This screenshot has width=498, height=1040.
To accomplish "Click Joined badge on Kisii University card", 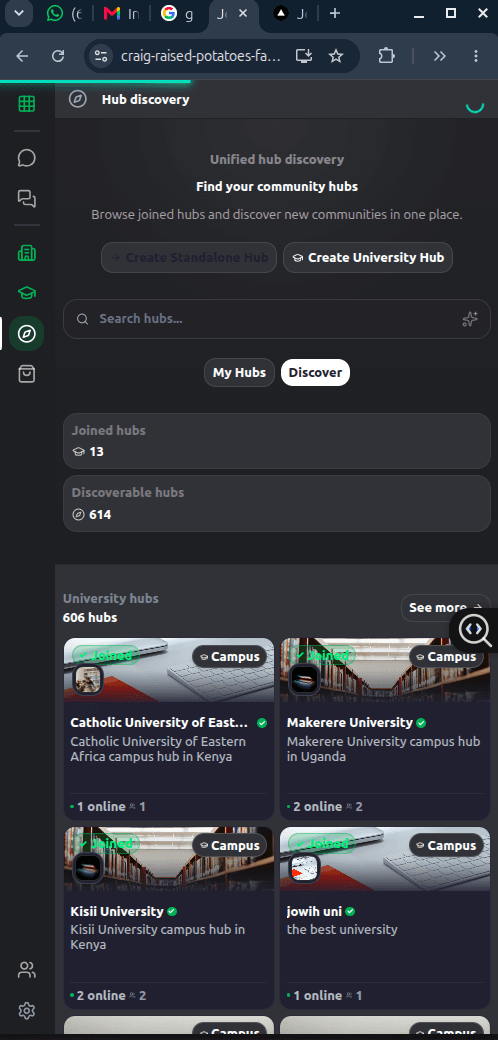I will click(x=106, y=844).
